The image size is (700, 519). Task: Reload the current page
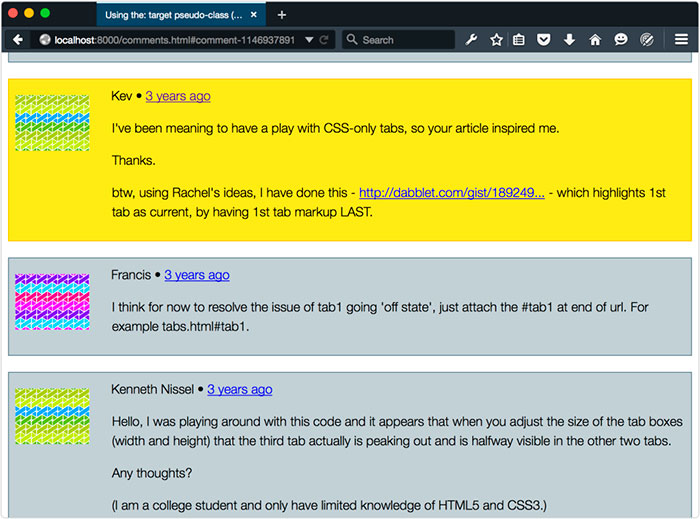(x=323, y=40)
